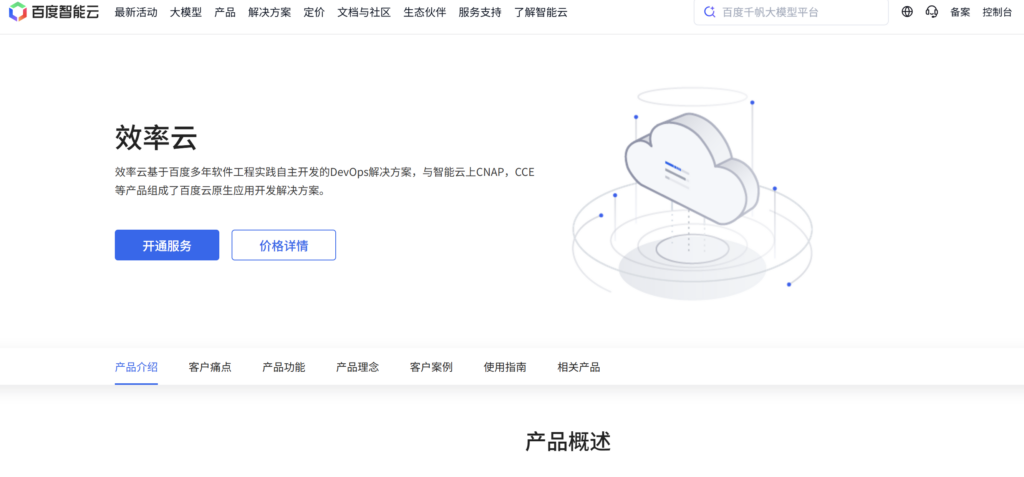Click the 备案 link
The image size is (1024, 477).
point(960,12)
